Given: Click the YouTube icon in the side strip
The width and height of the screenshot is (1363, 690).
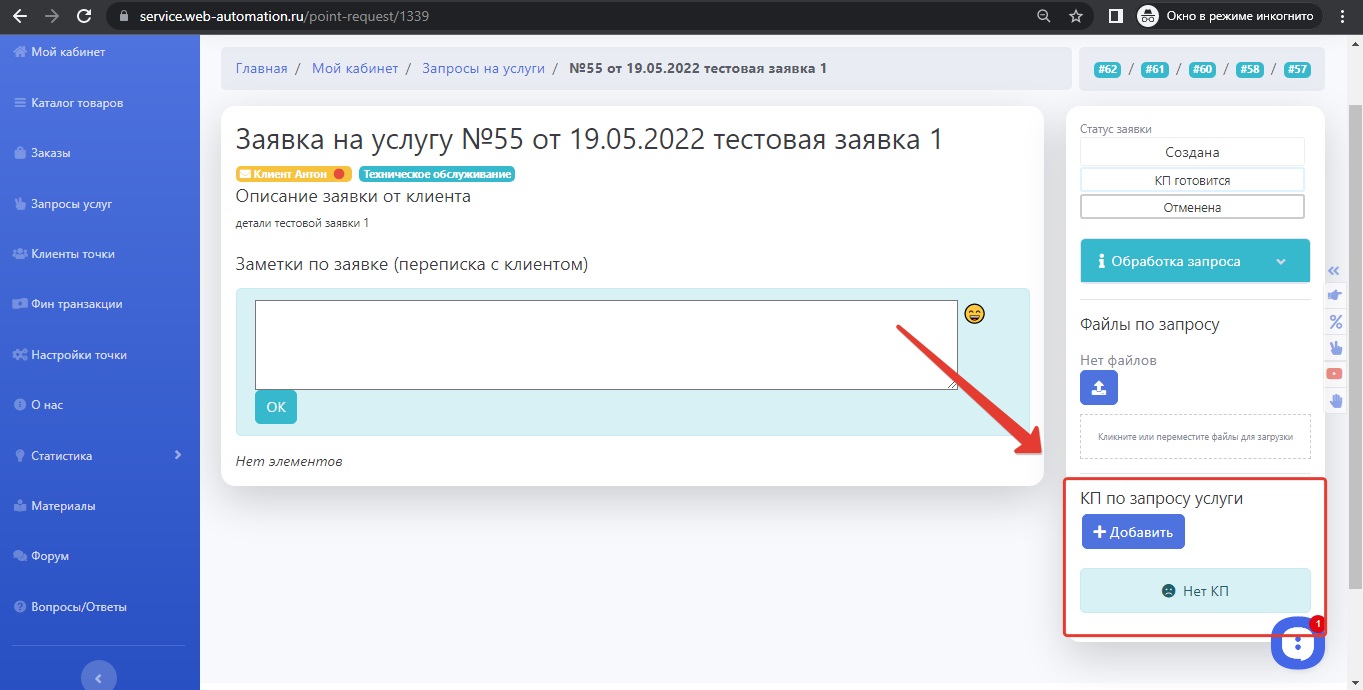Looking at the screenshot, I should [1335, 374].
